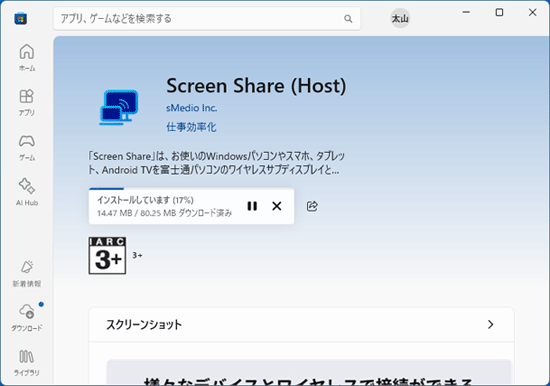This screenshot has width=550, height=386.
Task: Go to Home (ホーム) in sidebar
Action: pos(27,58)
